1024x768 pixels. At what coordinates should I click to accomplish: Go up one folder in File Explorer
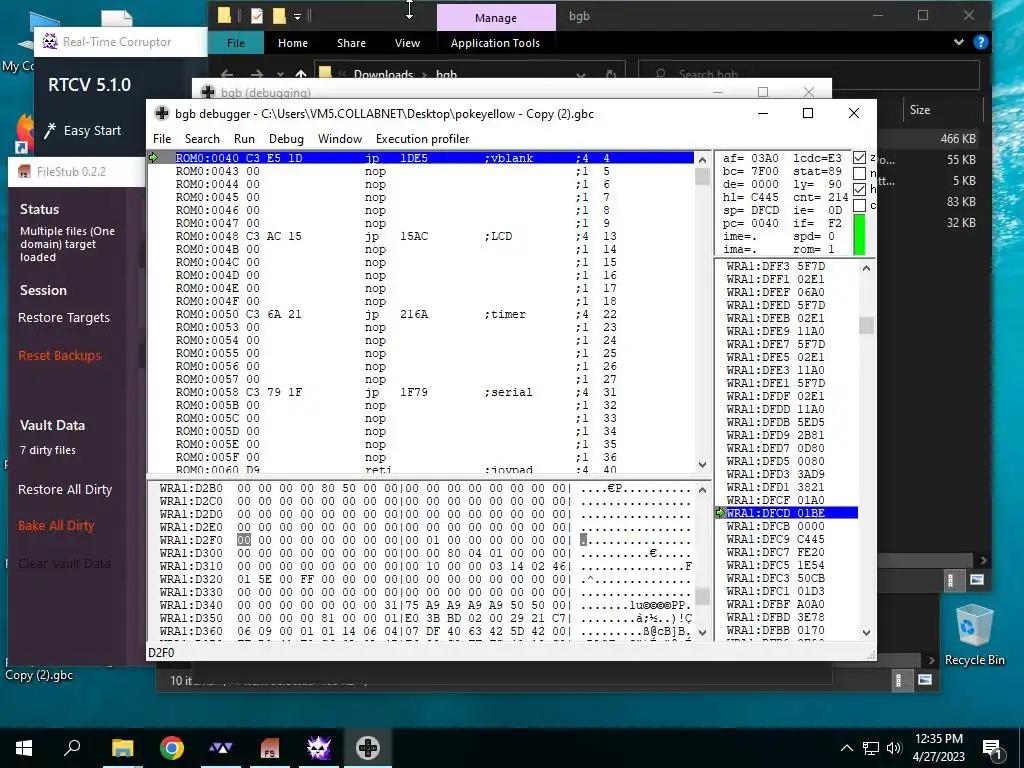[x=300, y=74]
